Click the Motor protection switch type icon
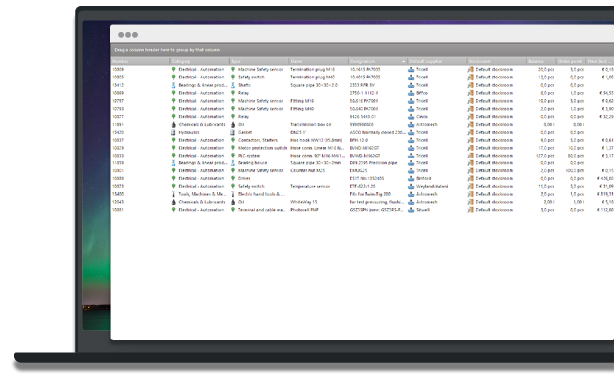 click(233, 148)
